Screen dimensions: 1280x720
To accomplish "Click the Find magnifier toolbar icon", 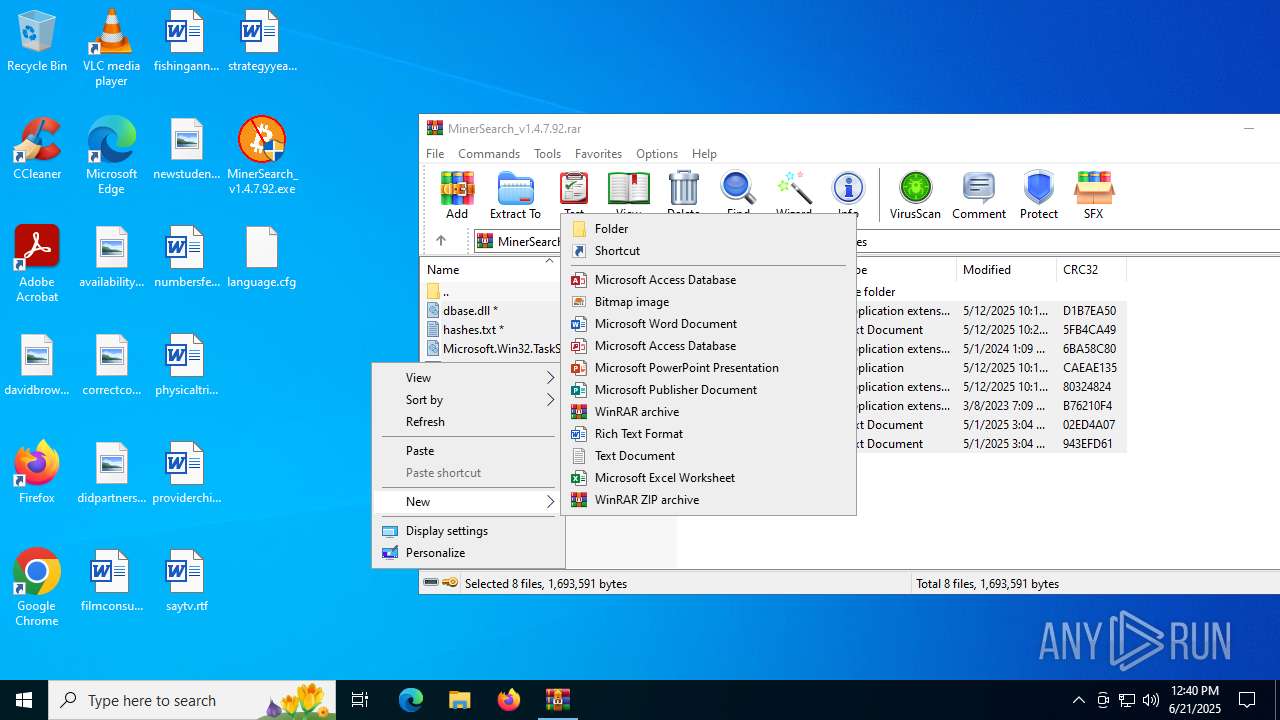I will (x=738, y=189).
